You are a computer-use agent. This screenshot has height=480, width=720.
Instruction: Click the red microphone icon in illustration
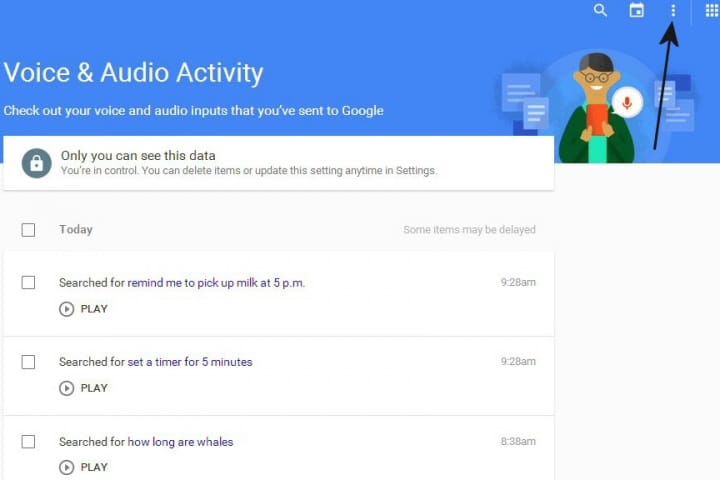(627, 102)
